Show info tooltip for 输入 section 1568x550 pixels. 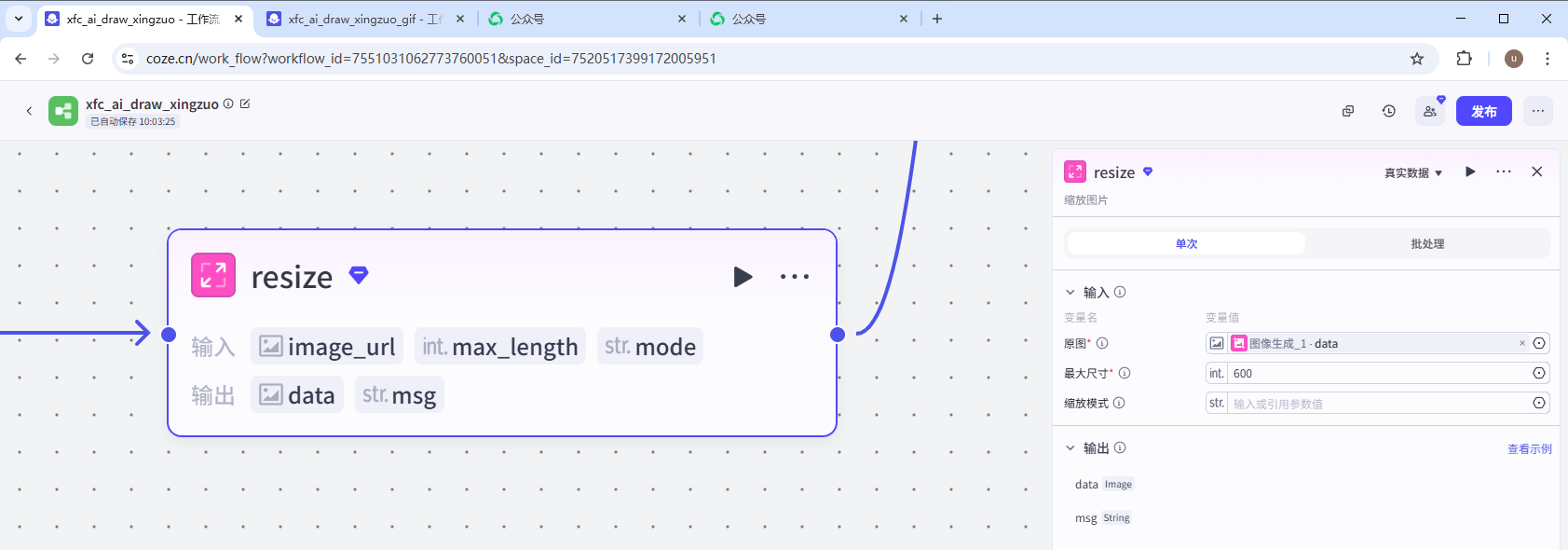pyautogui.click(x=1120, y=292)
